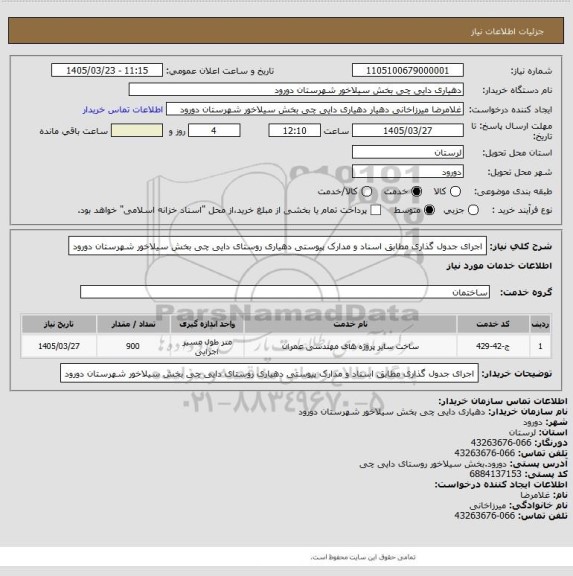Screen dimensions: 573x576
Task: Click deadline time field 12:10
Action: point(295,130)
